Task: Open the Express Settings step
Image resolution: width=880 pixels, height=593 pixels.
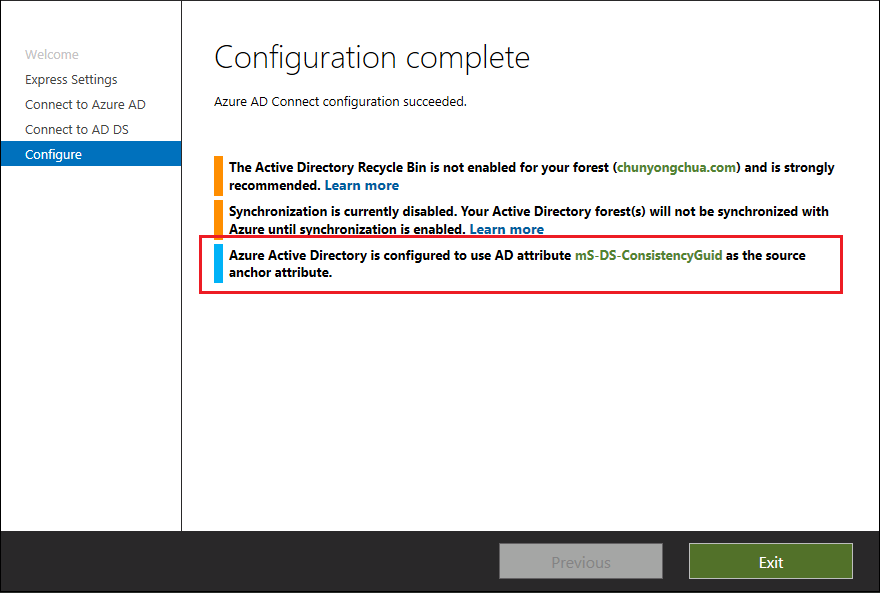Action: click(x=71, y=79)
